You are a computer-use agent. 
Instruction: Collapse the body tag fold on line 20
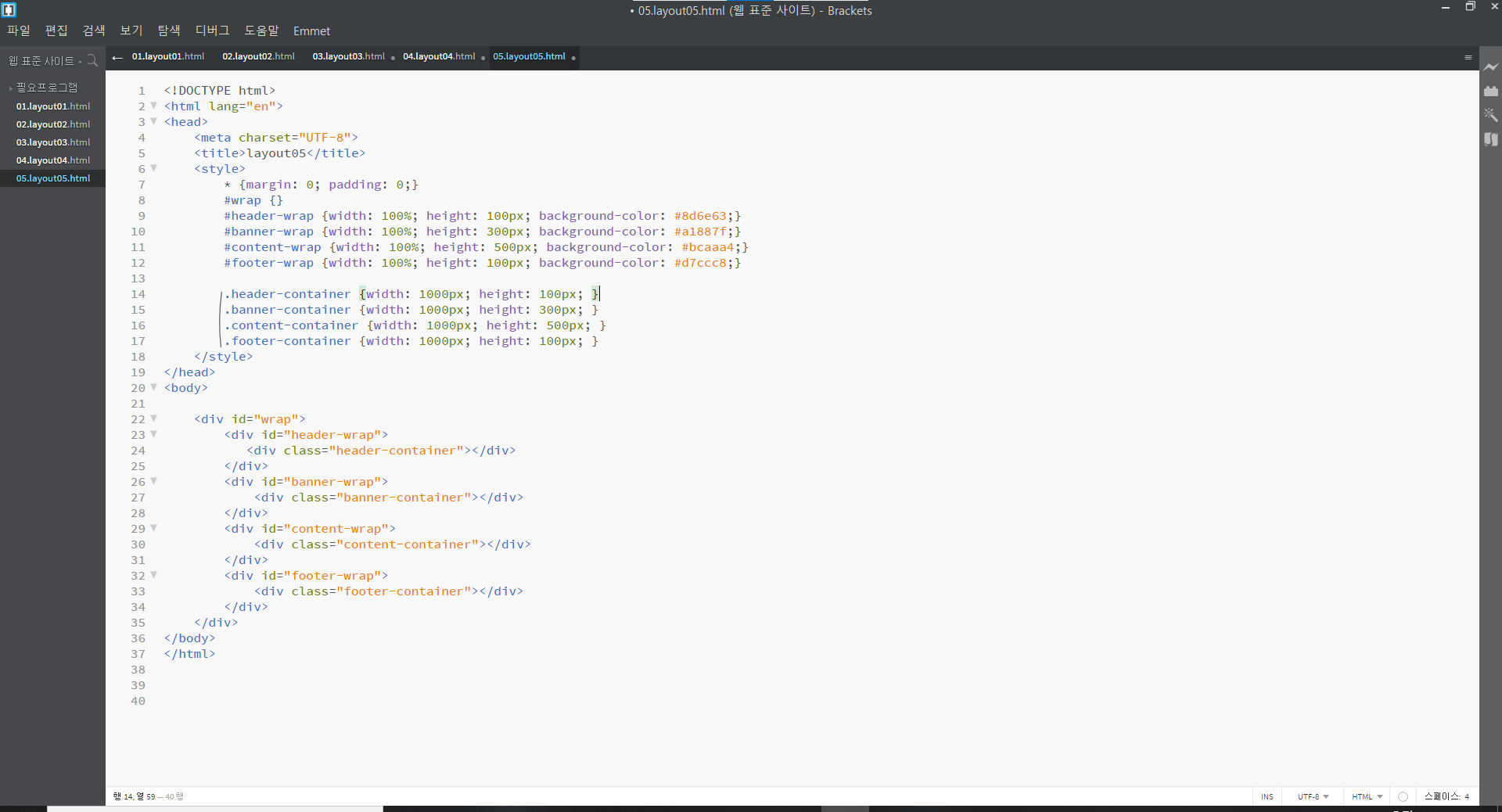click(154, 387)
